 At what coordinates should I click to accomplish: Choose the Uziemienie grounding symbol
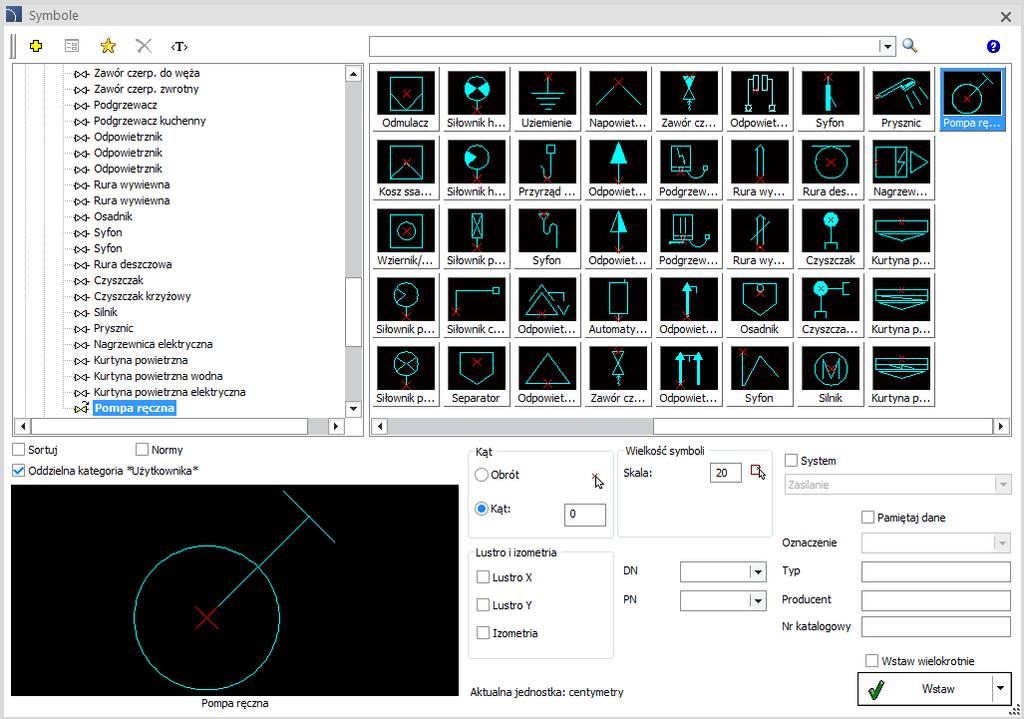tap(547, 99)
